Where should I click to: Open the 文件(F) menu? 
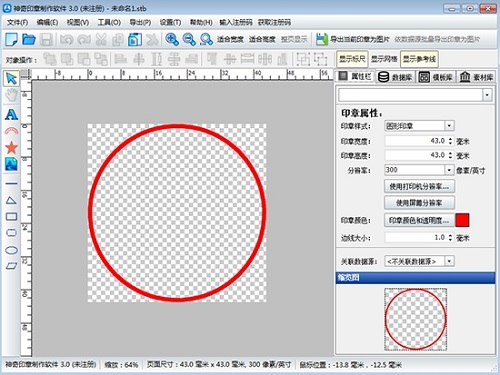click(x=18, y=22)
